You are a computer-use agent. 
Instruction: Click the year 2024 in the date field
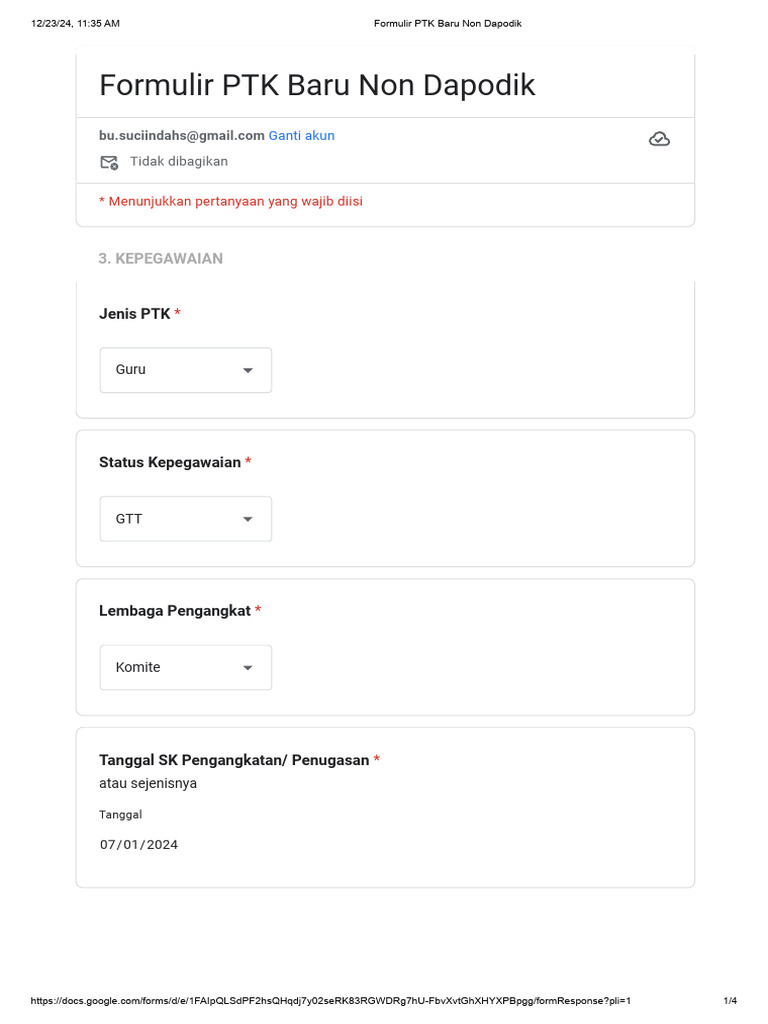coord(162,845)
